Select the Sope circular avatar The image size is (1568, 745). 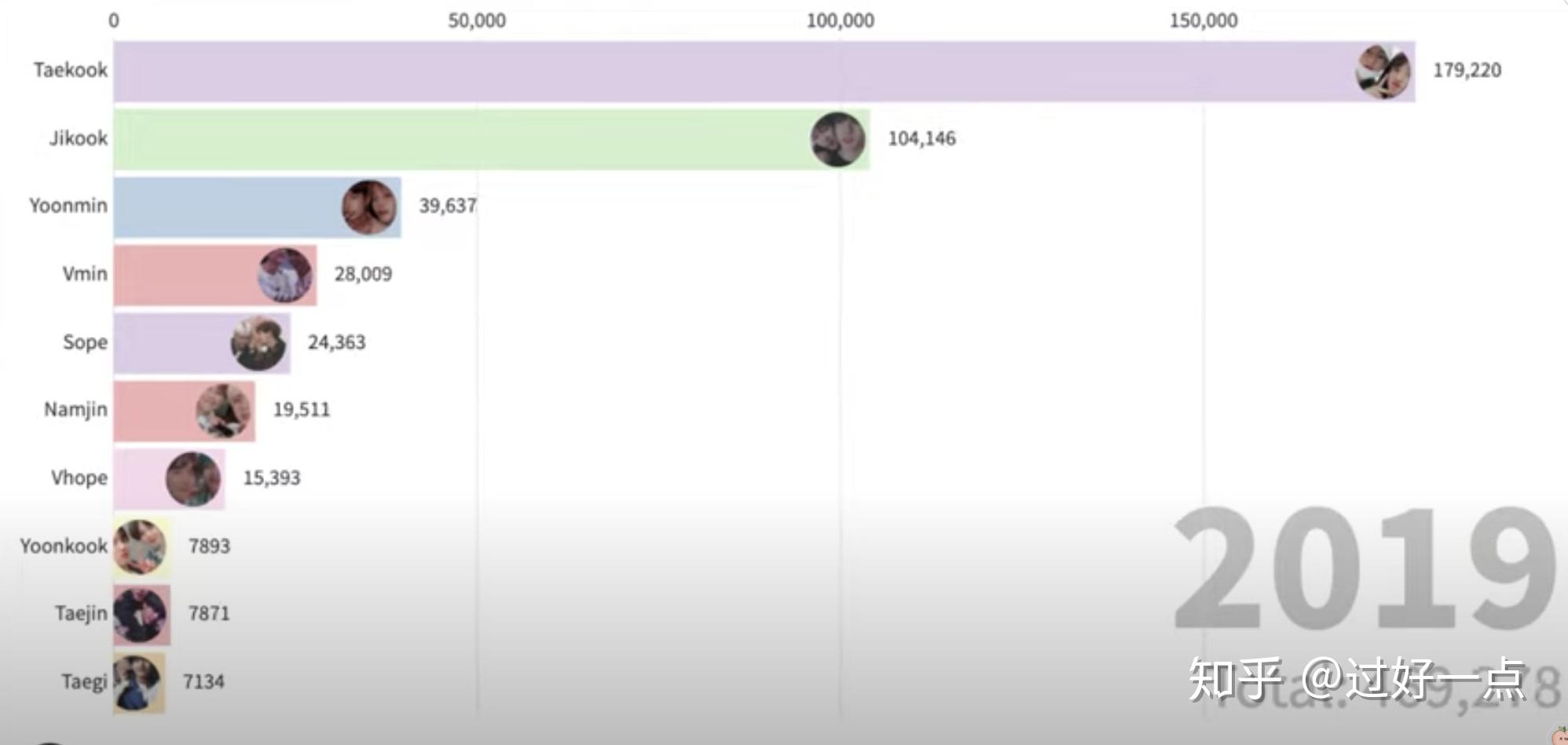coord(258,343)
